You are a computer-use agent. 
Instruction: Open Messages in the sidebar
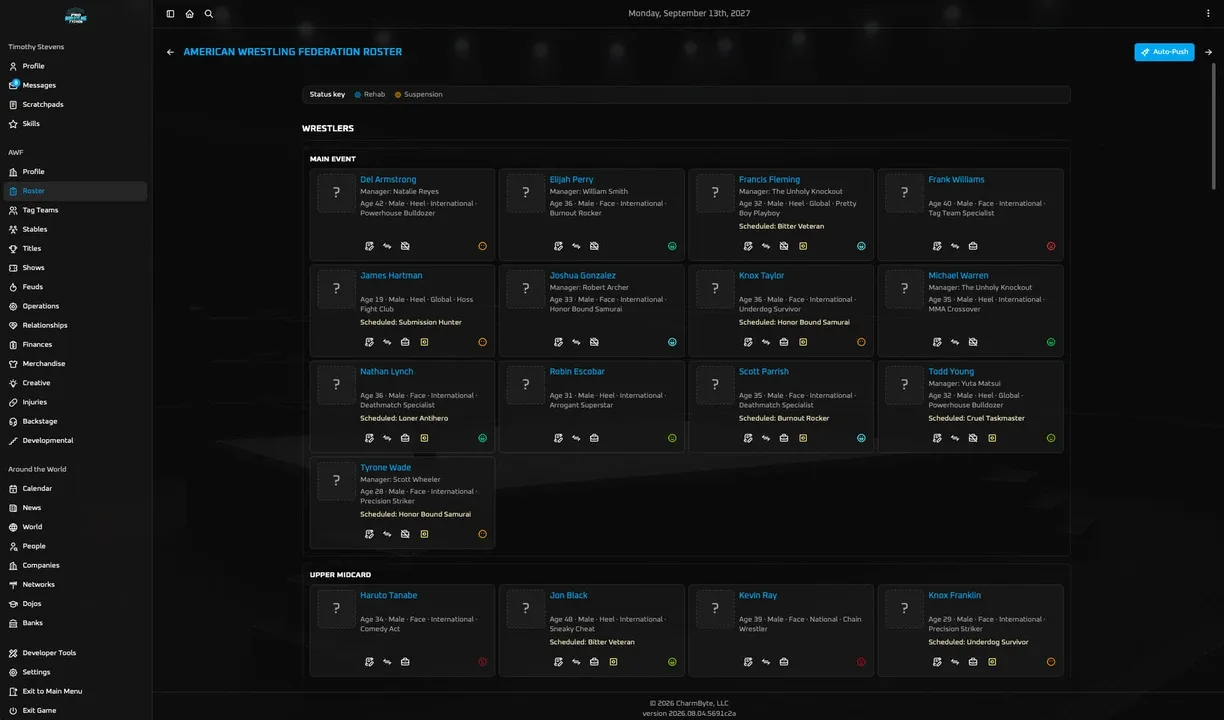[x=75, y=85]
